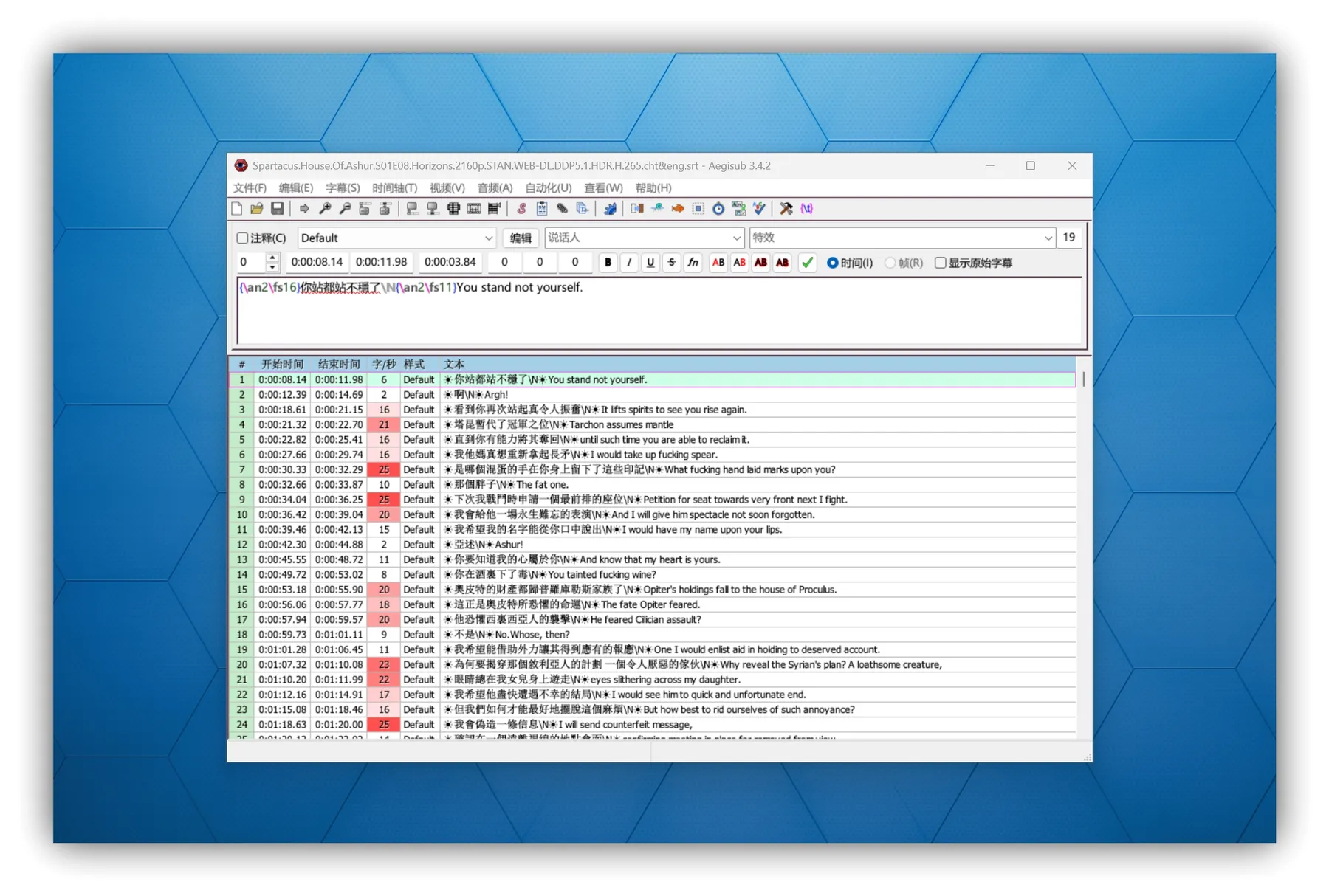Commit the line with green checkmark

tap(807, 262)
